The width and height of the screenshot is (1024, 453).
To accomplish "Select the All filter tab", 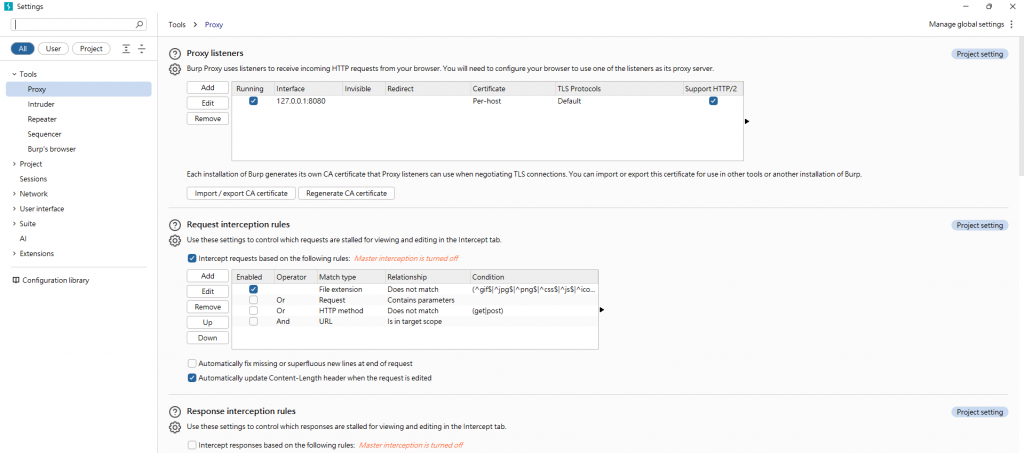I will pos(23,49).
